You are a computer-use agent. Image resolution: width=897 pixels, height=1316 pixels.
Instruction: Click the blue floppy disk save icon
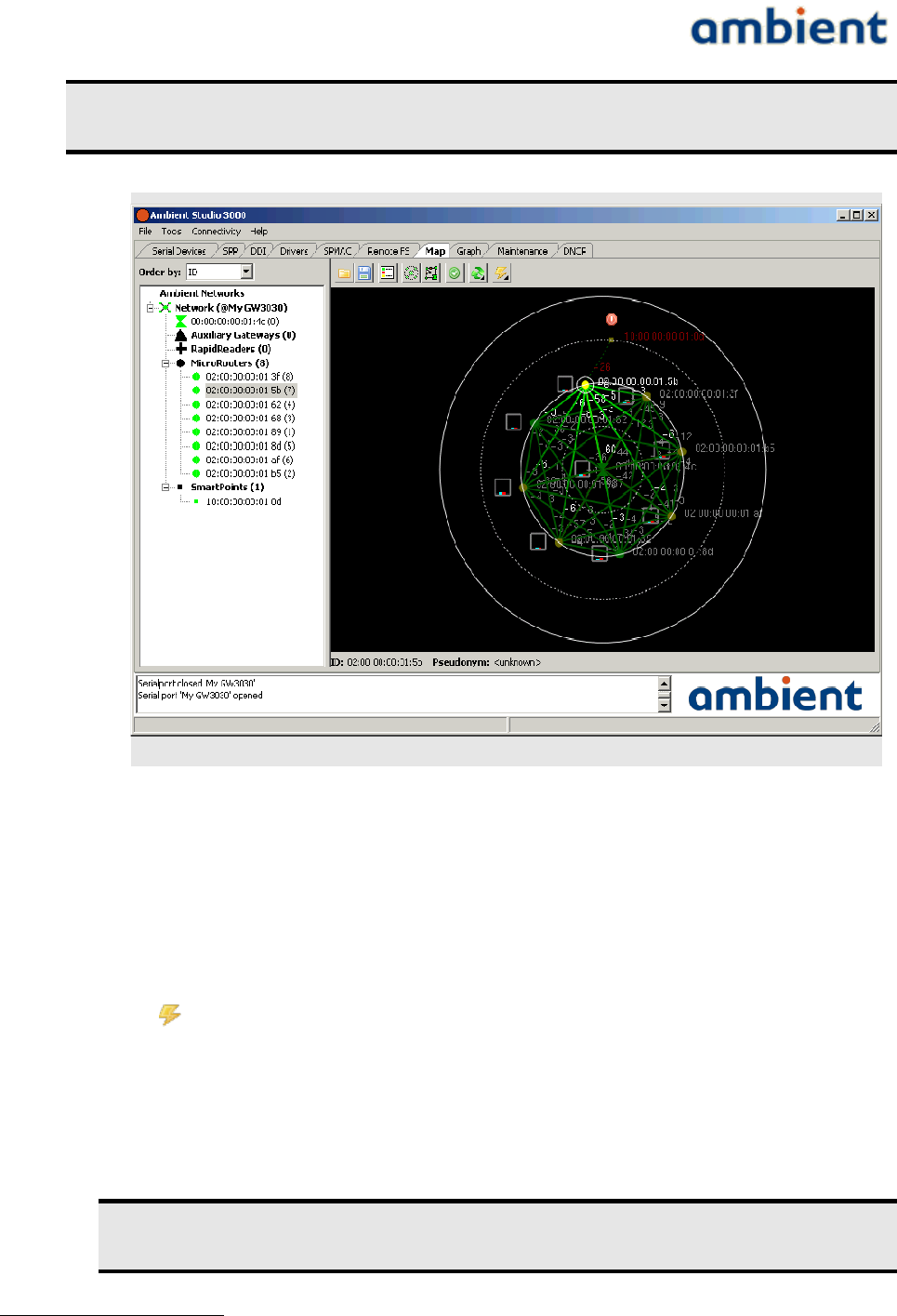(x=364, y=273)
